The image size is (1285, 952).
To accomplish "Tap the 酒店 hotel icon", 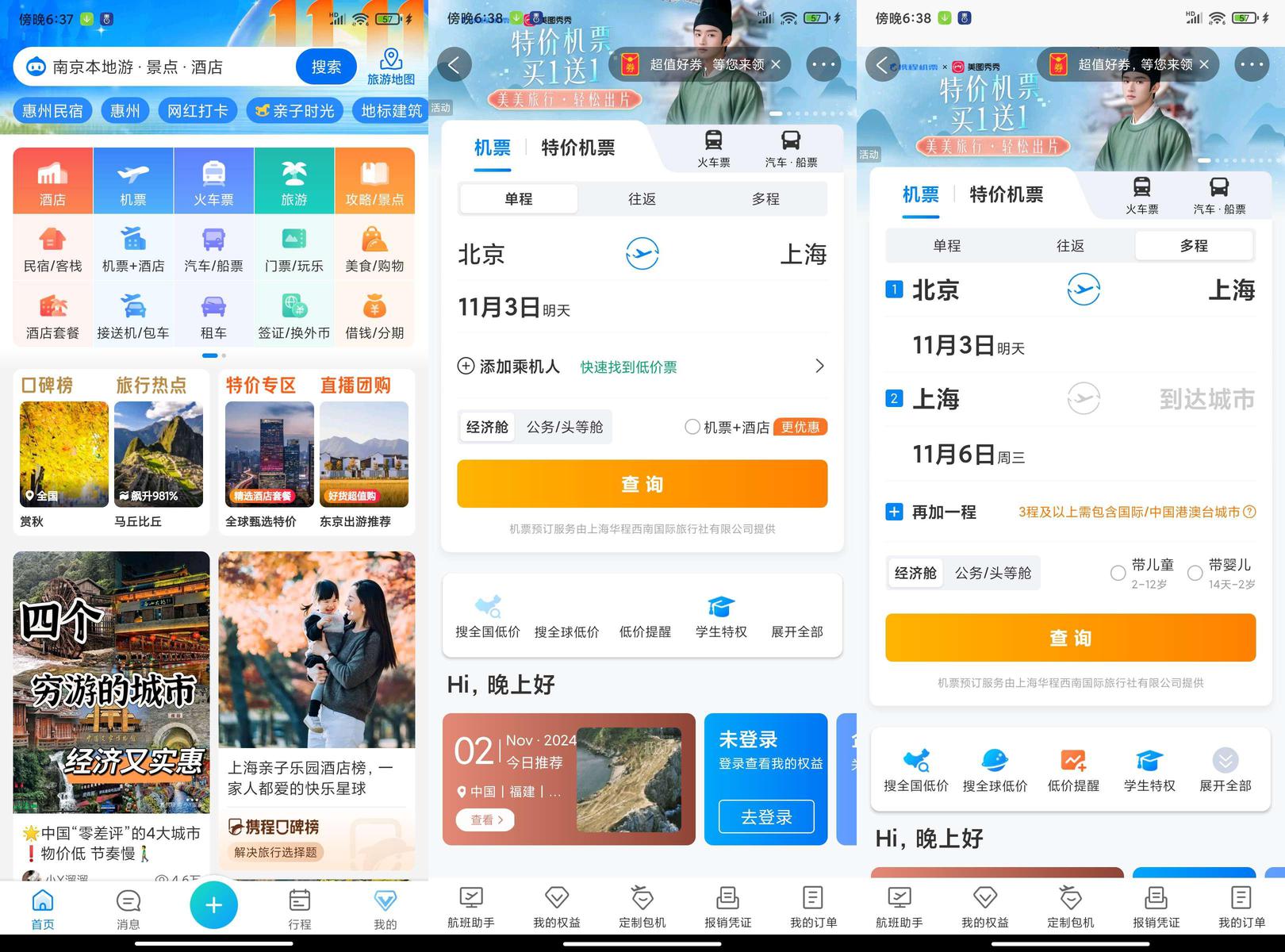I will [52, 182].
